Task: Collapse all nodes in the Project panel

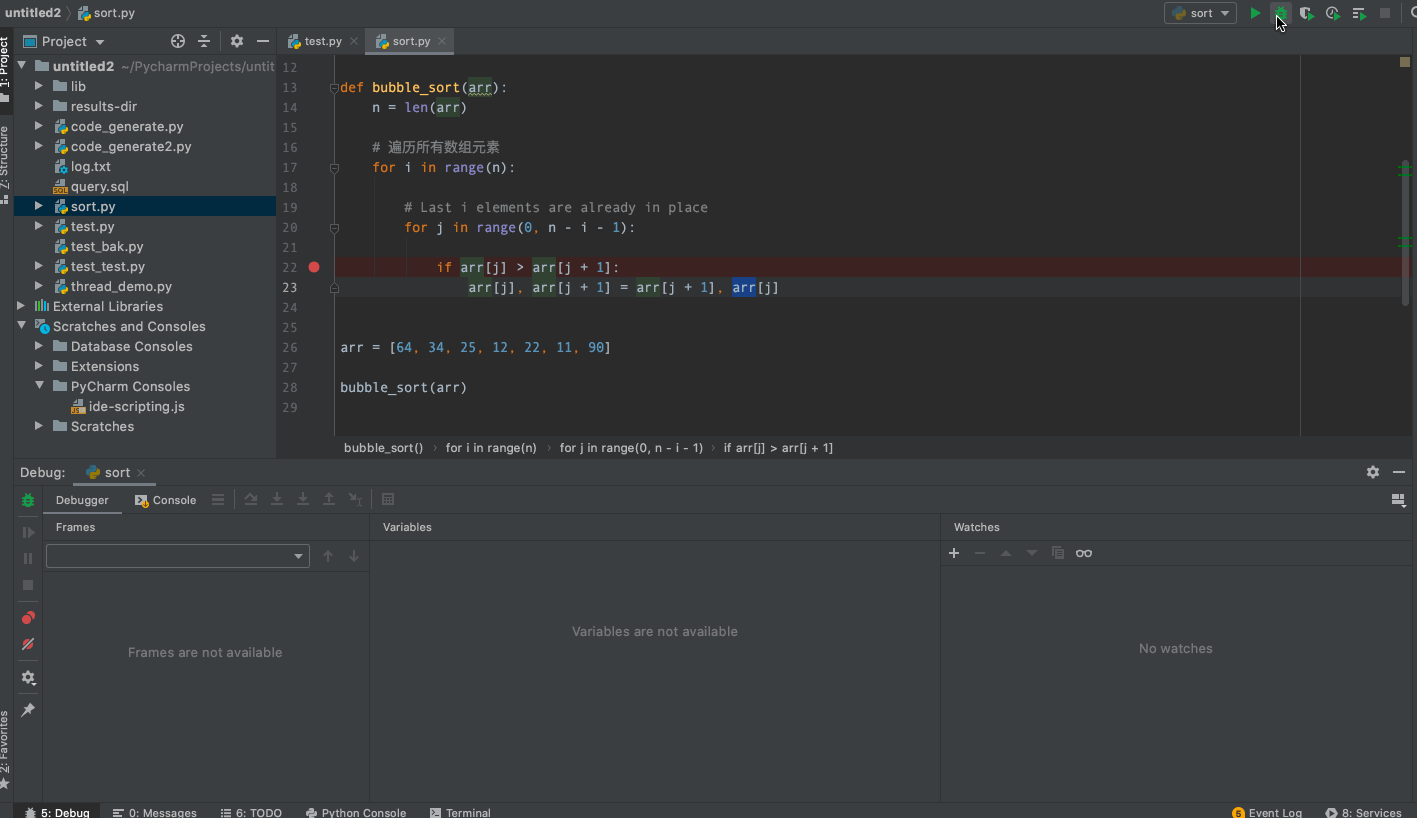Action: [x=204, y=41]
